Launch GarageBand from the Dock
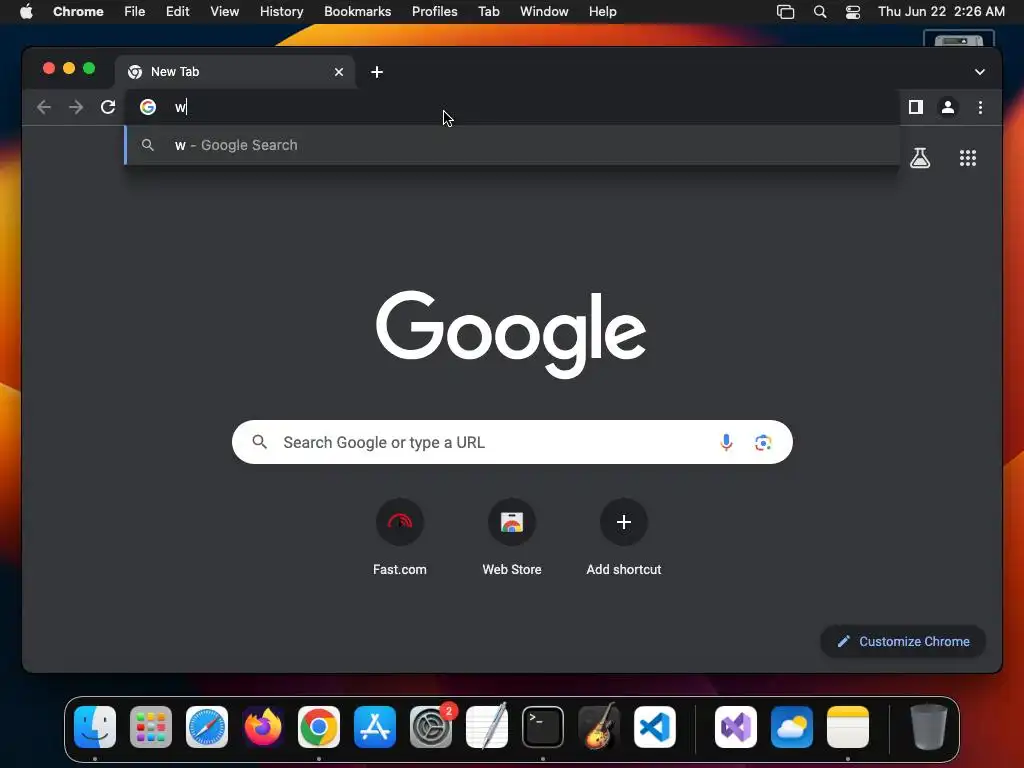 599,727
